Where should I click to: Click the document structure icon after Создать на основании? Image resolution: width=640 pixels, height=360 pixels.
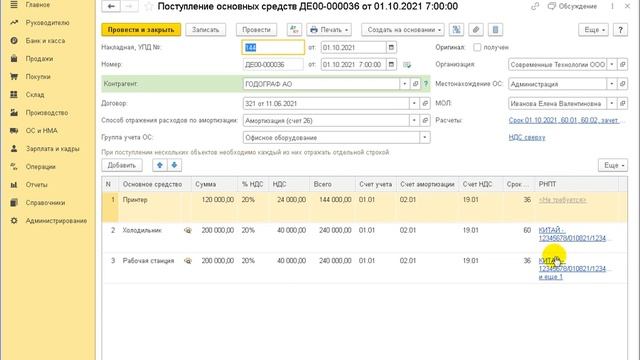point(456,30)
